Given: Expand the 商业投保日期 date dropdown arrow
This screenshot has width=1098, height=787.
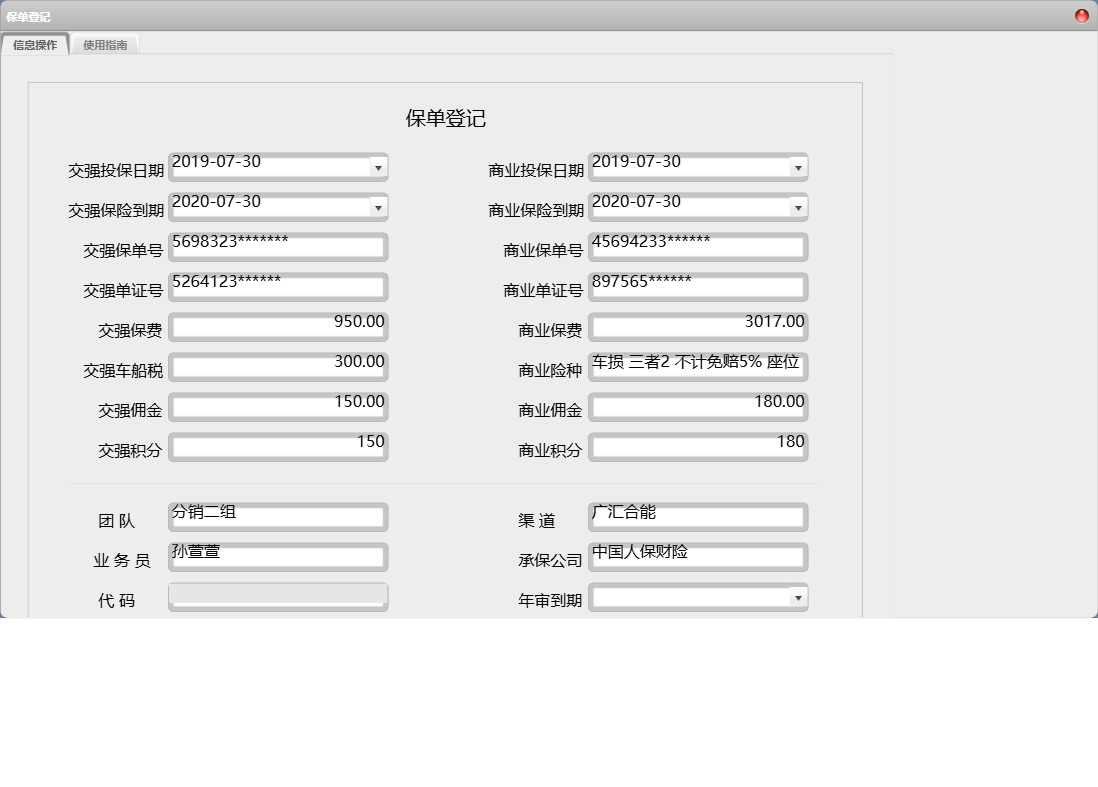Looking at the screenshot, I should (x=798, y=167).
